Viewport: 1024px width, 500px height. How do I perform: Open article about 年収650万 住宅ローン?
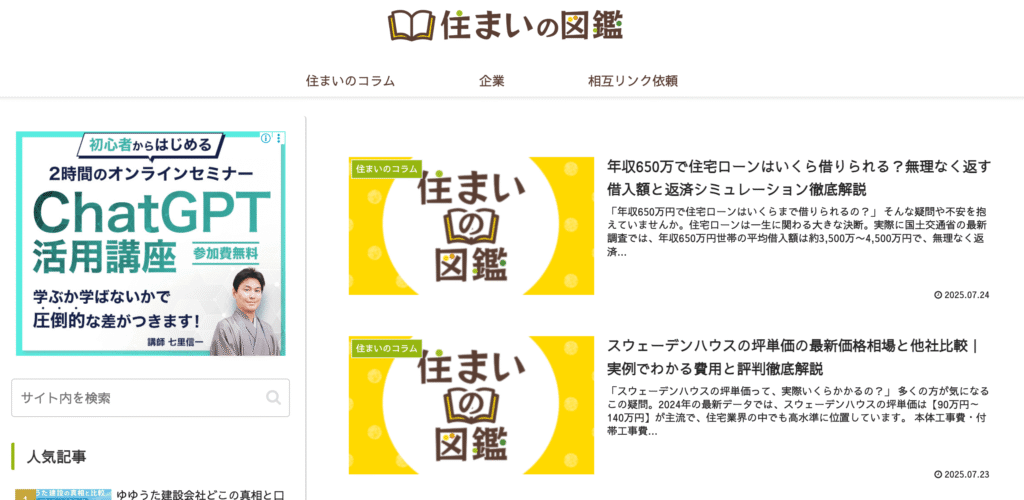click(x=799, y=178)
